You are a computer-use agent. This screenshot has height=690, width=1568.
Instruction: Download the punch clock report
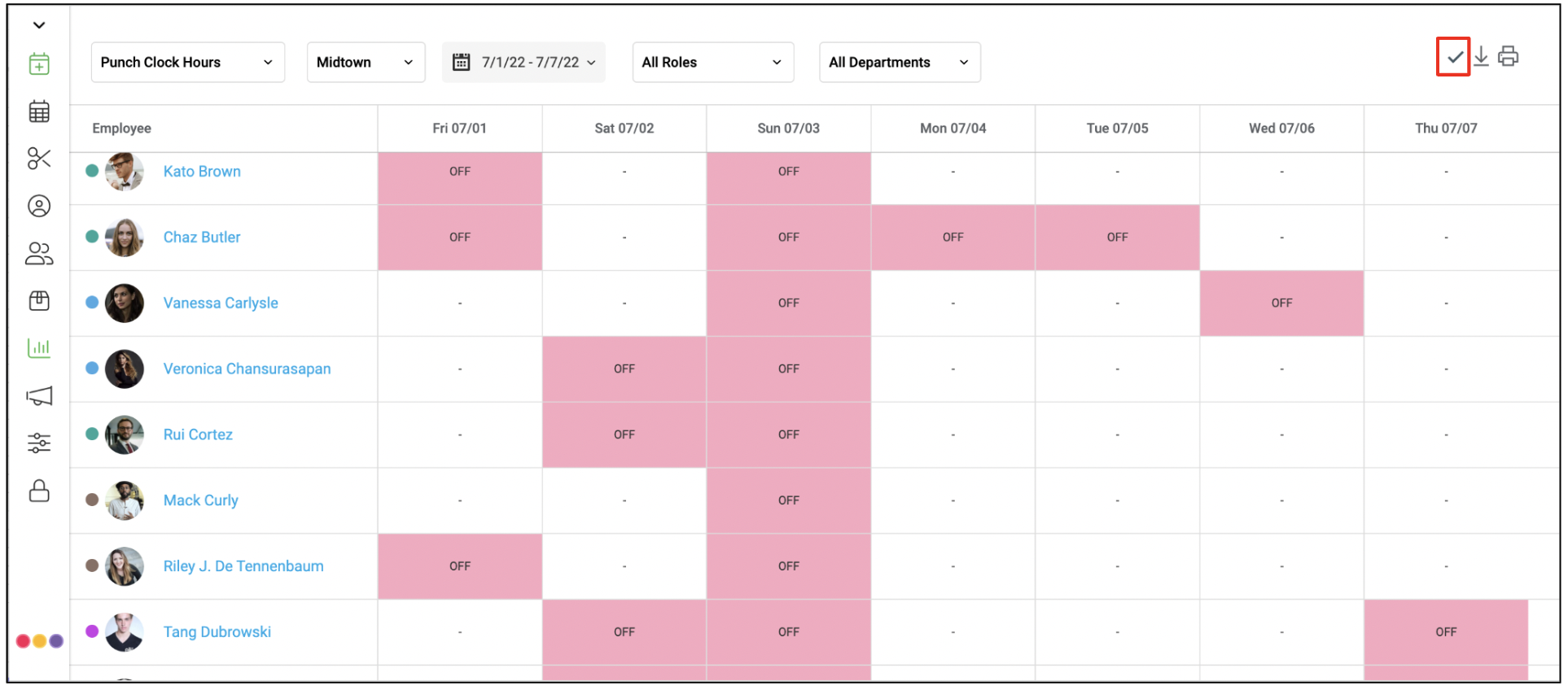pyautogui.click(x=1481, y=56)
